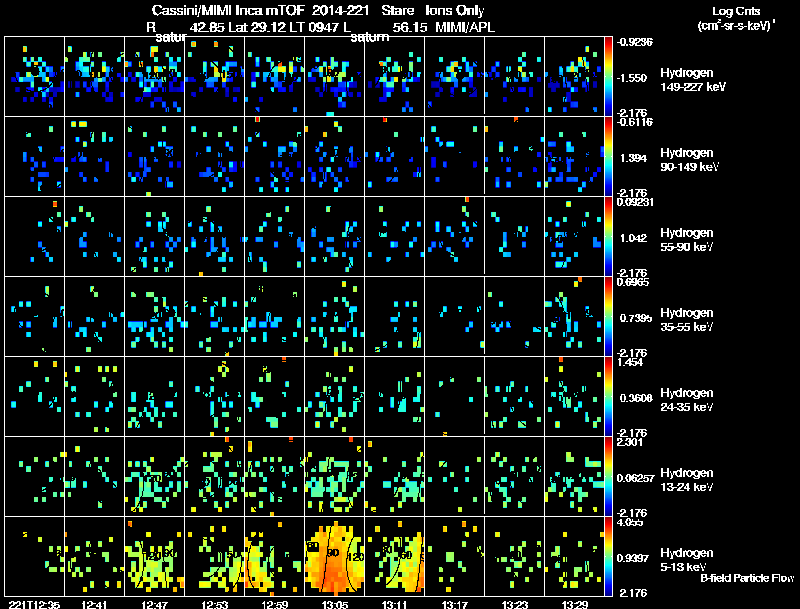
Task: Click the color bar beside 24-35 keV row
Action: [x=608, y=397]
